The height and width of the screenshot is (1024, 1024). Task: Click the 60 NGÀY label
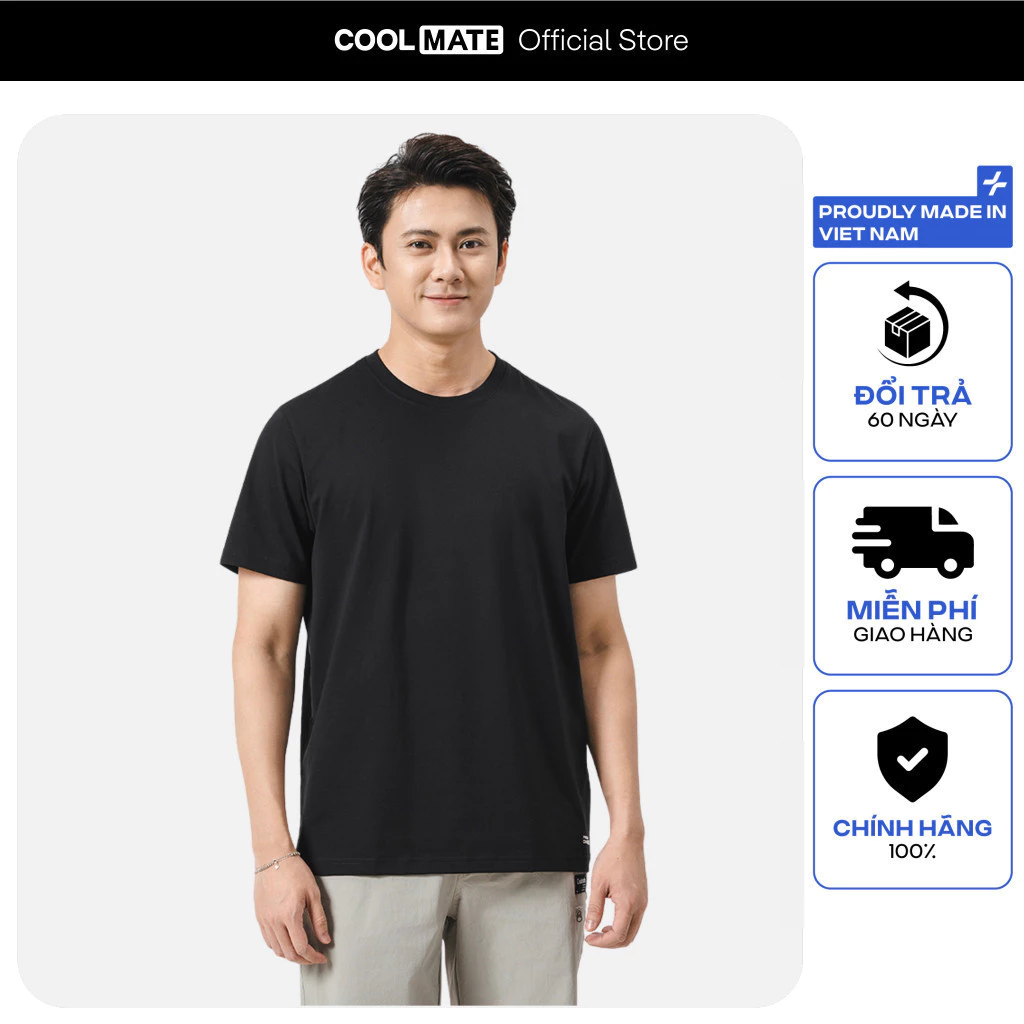[x=912, y=420]
